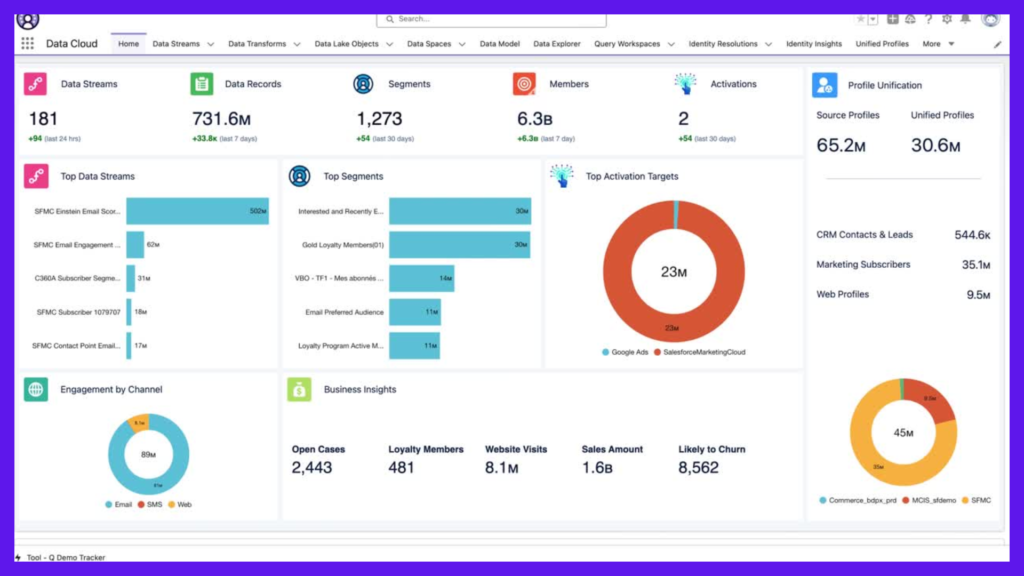Expand the Data Streams tab chevron
Screen dimensions: 1024x576
(210, 44)
